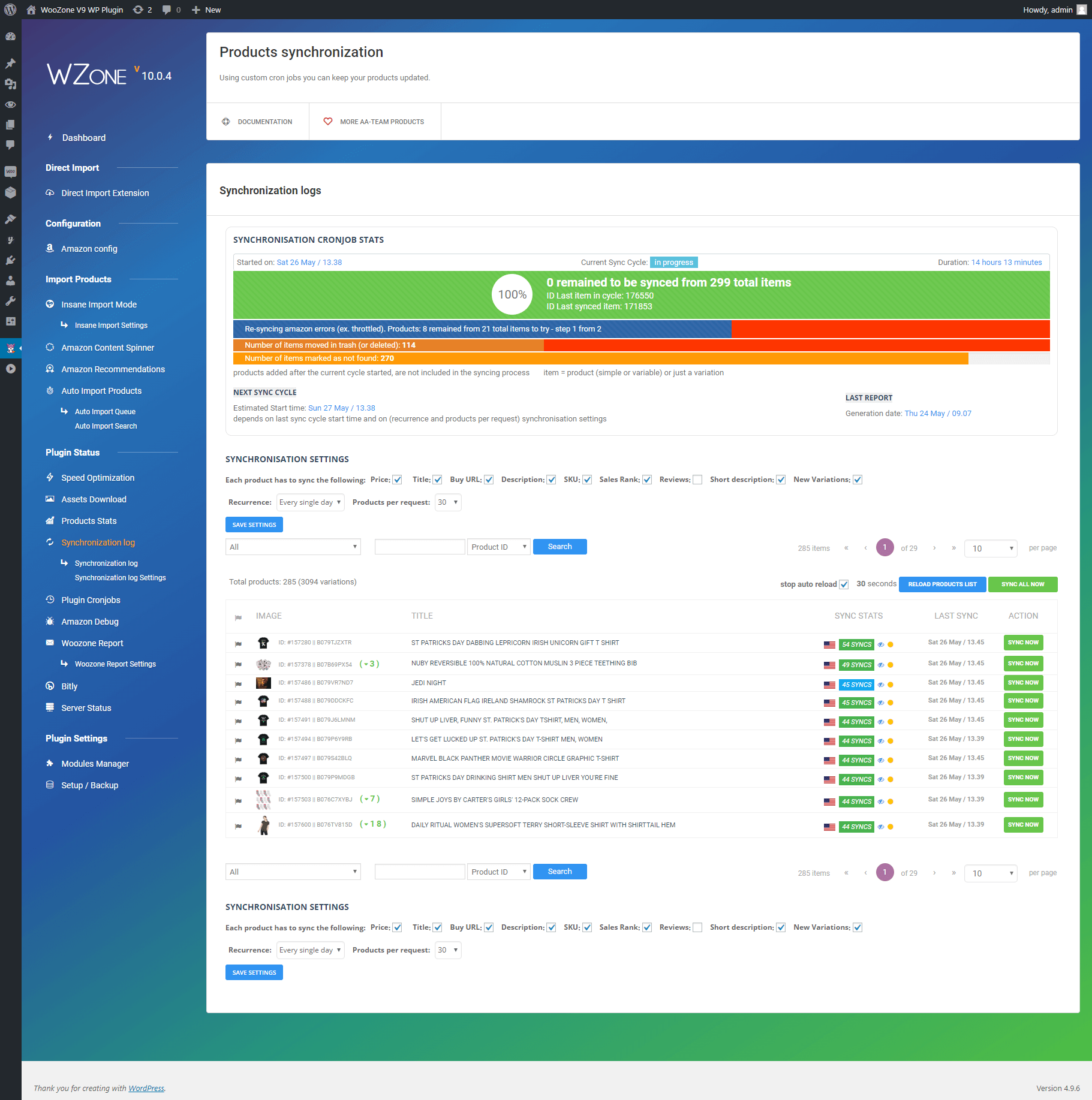Open Media icon in WP sidebar
Viewport: 1092px width, 1100px height.
click(10, 84)
